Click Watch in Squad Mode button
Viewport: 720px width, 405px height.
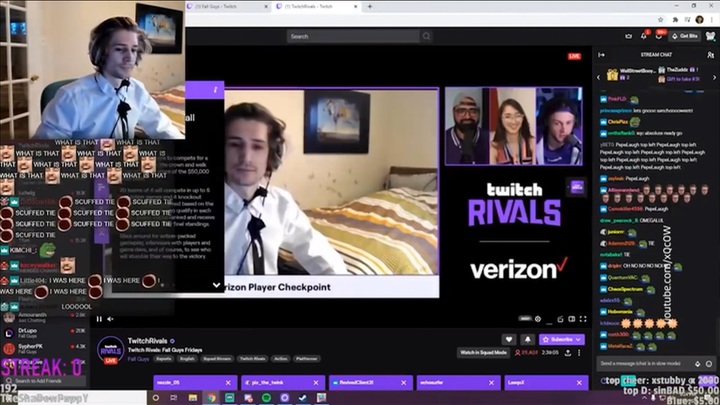483,353
